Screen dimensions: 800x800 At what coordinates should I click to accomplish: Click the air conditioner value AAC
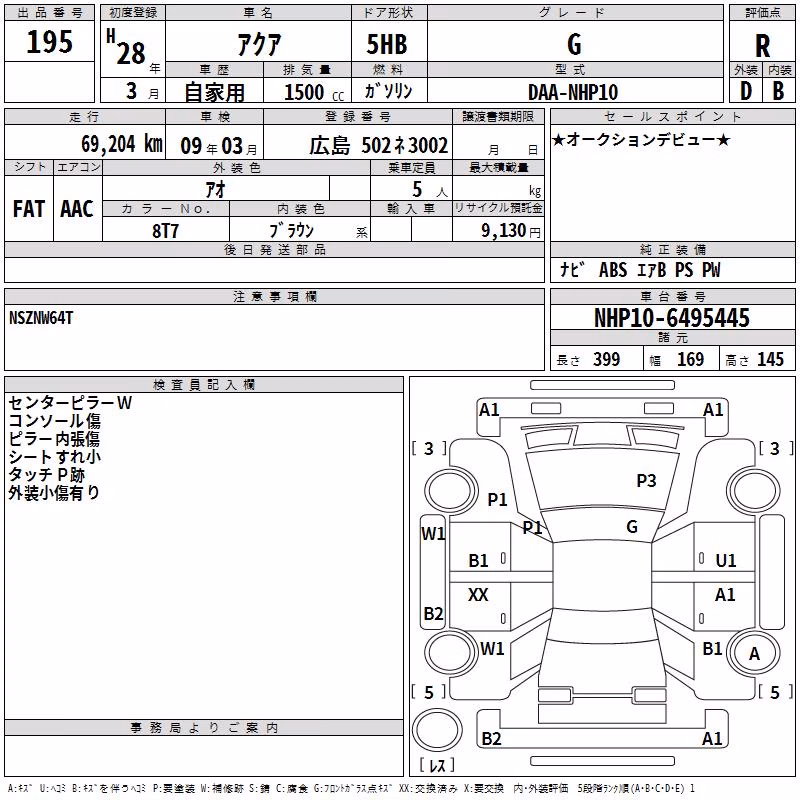pos(77,209)
